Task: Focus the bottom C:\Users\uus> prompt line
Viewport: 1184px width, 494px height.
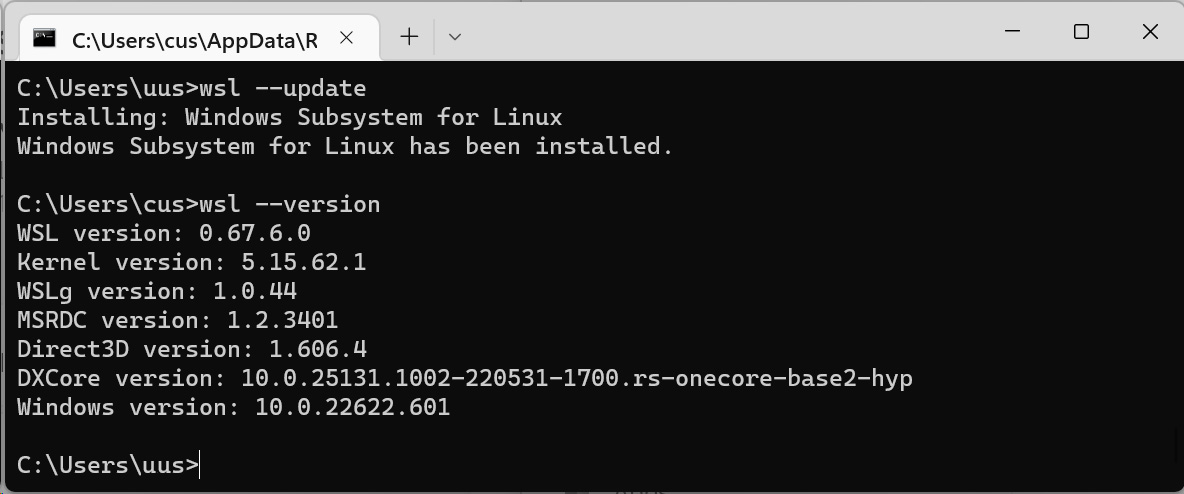Action: (108, 465)
